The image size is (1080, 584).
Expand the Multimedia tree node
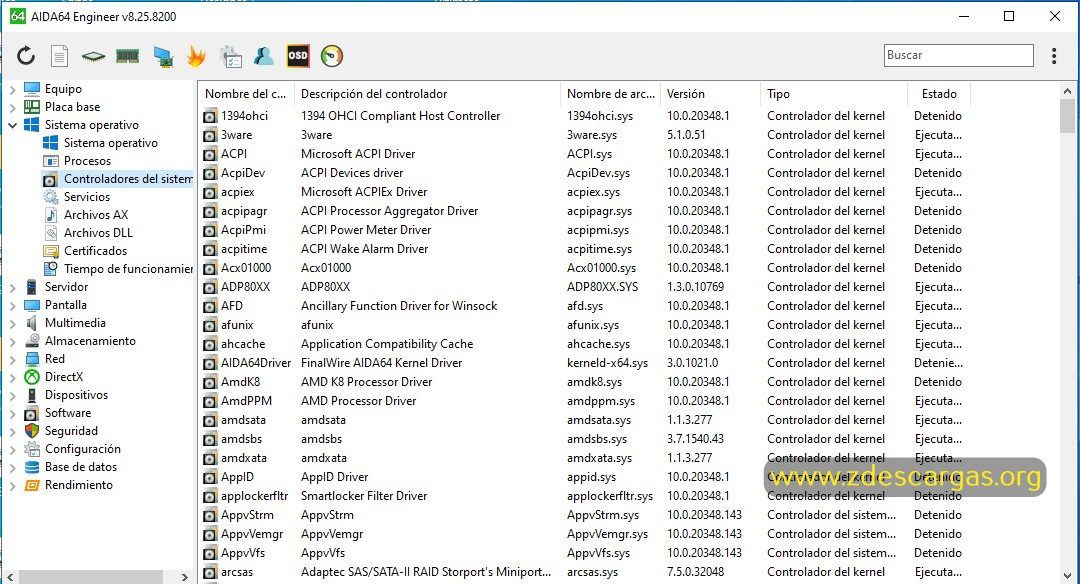tap(12, 323)
